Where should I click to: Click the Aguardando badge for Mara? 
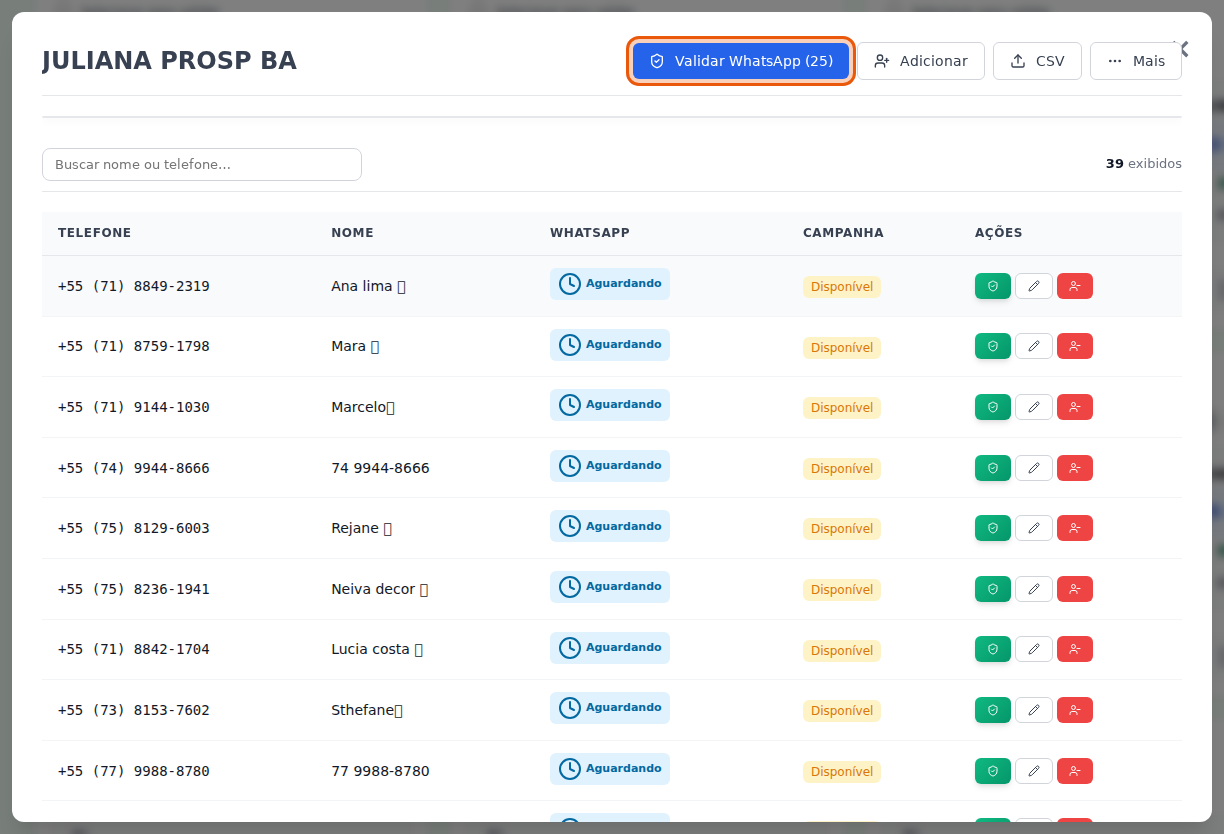(x=610, y=345)
